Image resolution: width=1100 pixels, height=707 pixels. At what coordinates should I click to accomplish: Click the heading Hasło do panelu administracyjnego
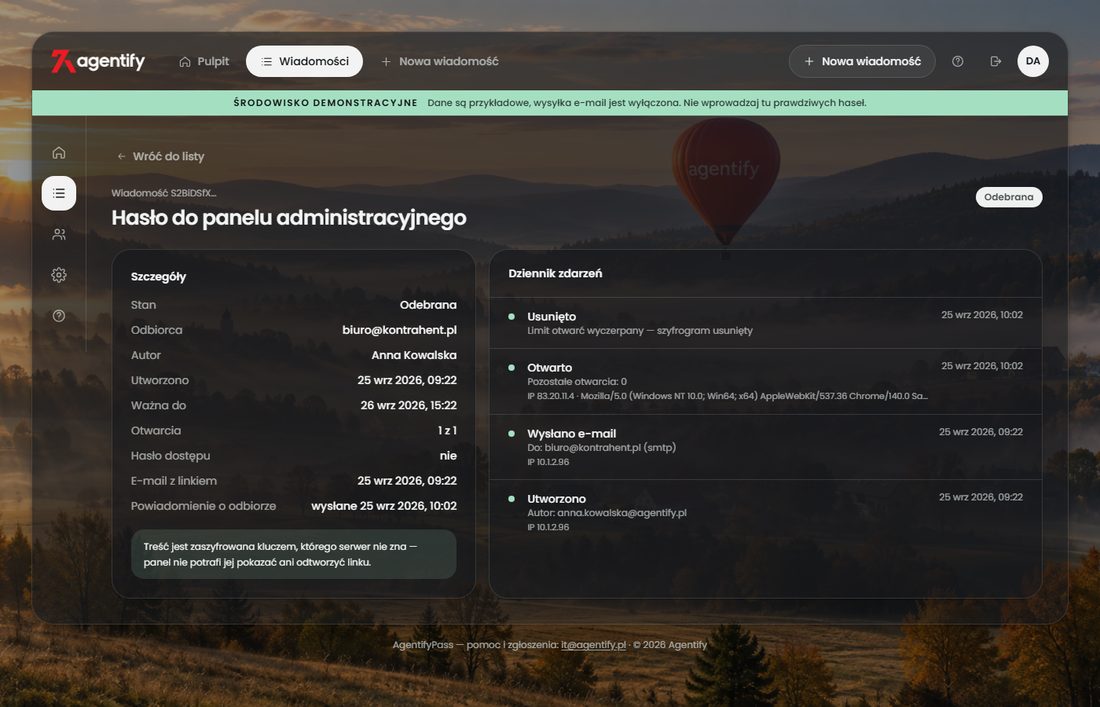pyautogui.click(x=289, y=217)
